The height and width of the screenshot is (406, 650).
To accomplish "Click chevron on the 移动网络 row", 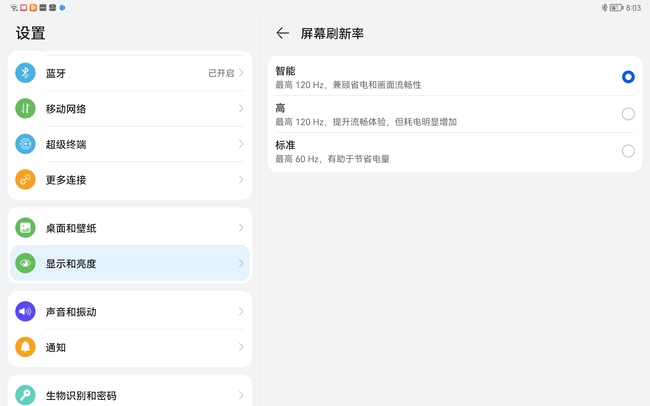I will point(241,108).
